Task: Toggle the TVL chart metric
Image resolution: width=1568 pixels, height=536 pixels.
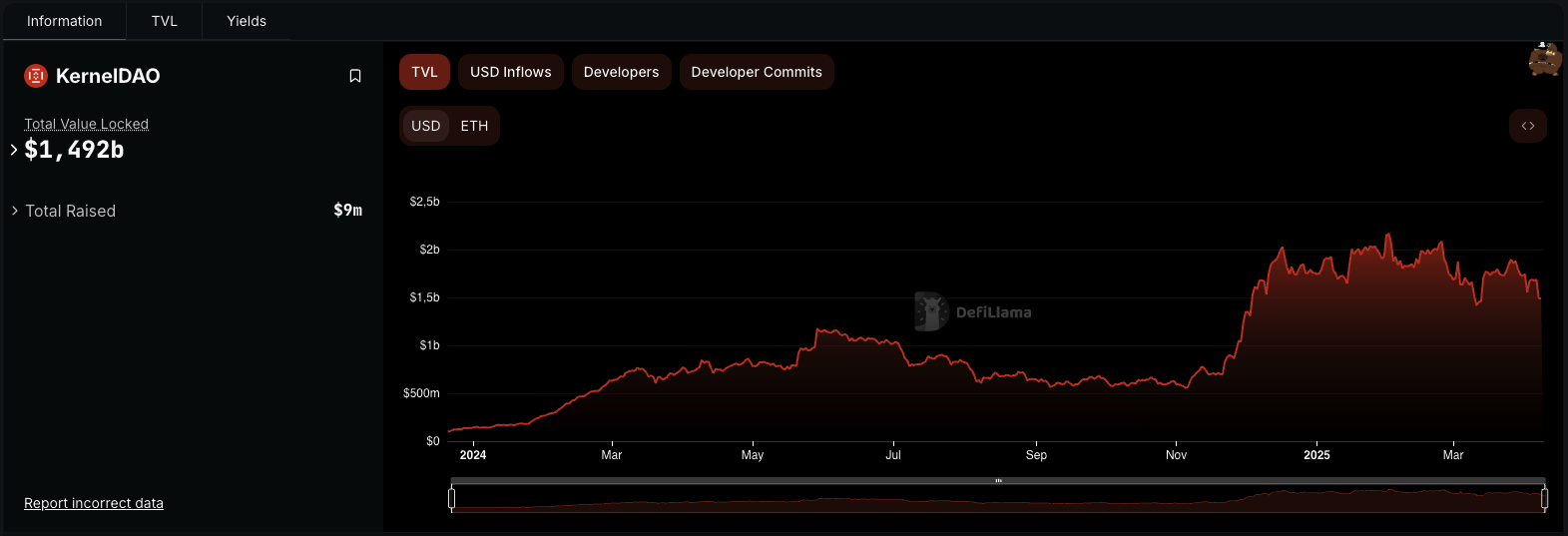Action: (425, 72)
